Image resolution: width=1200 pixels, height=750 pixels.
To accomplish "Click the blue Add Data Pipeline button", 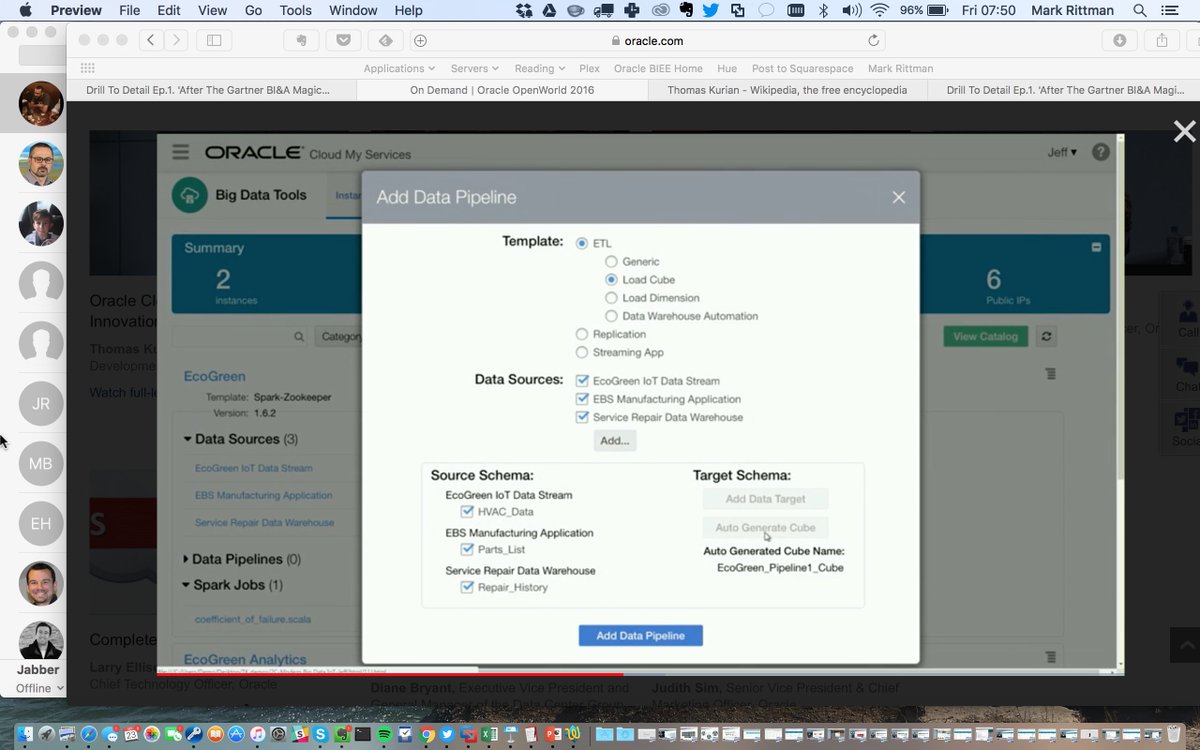I will point(641,636).
